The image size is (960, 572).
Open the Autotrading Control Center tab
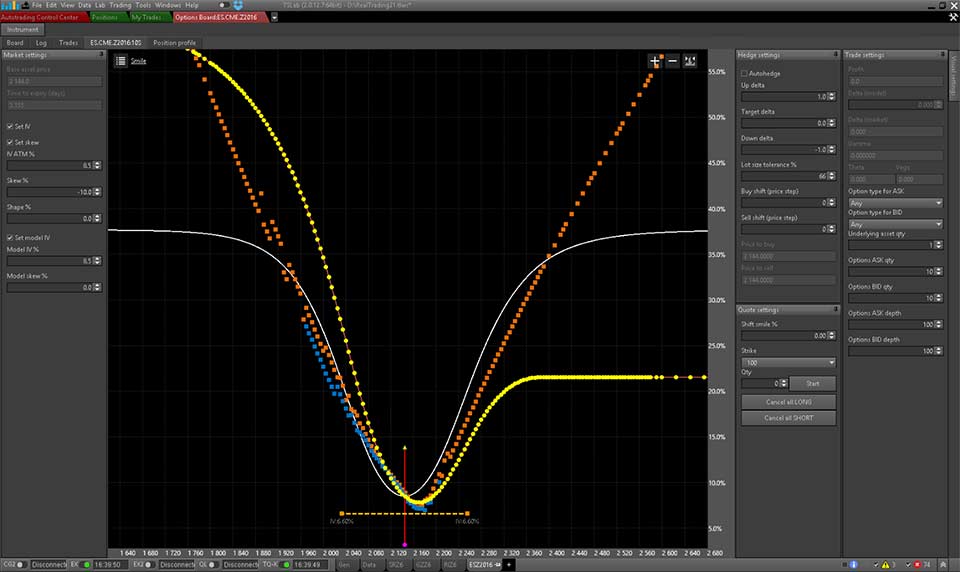(x=40, y=17)
